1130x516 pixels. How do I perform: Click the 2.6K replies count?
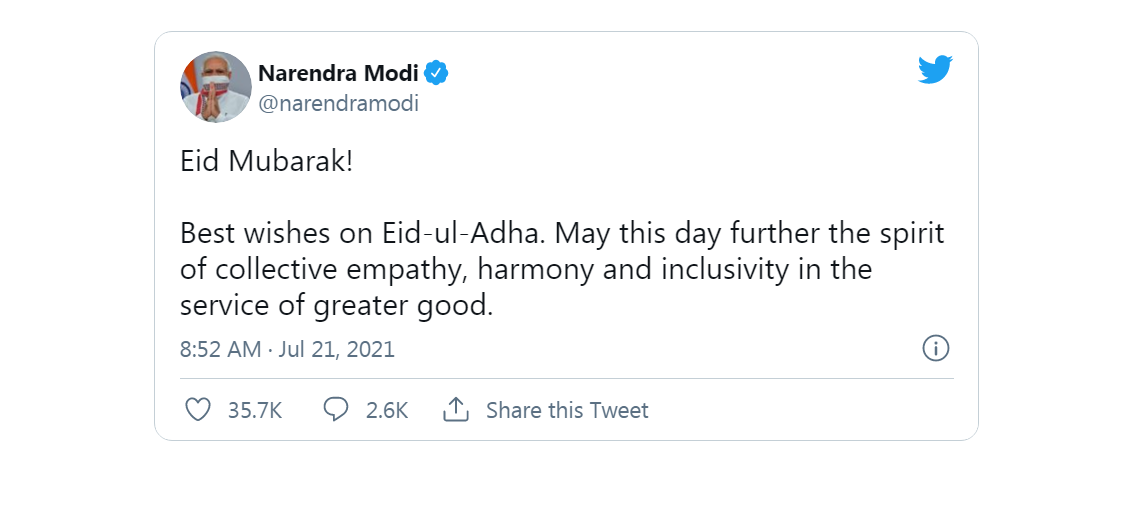point(387,410)
